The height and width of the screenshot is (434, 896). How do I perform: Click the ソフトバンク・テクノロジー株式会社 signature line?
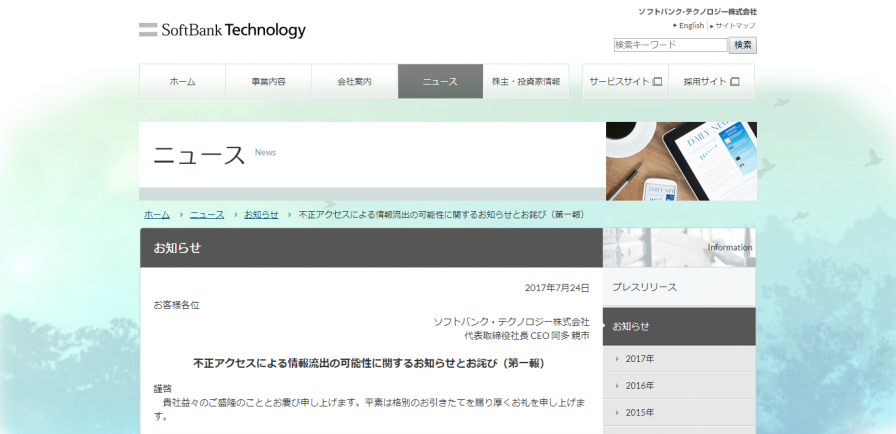pos(511,322)
